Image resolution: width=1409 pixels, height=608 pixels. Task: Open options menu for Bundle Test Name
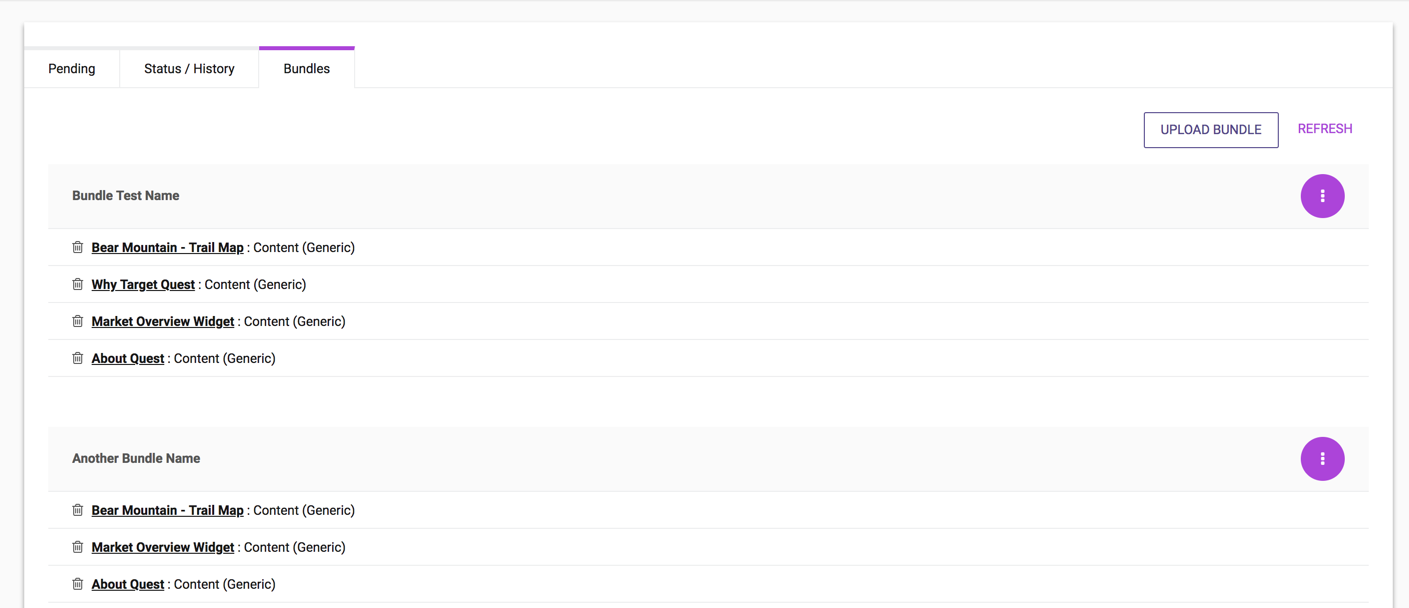pos(1322,196)
